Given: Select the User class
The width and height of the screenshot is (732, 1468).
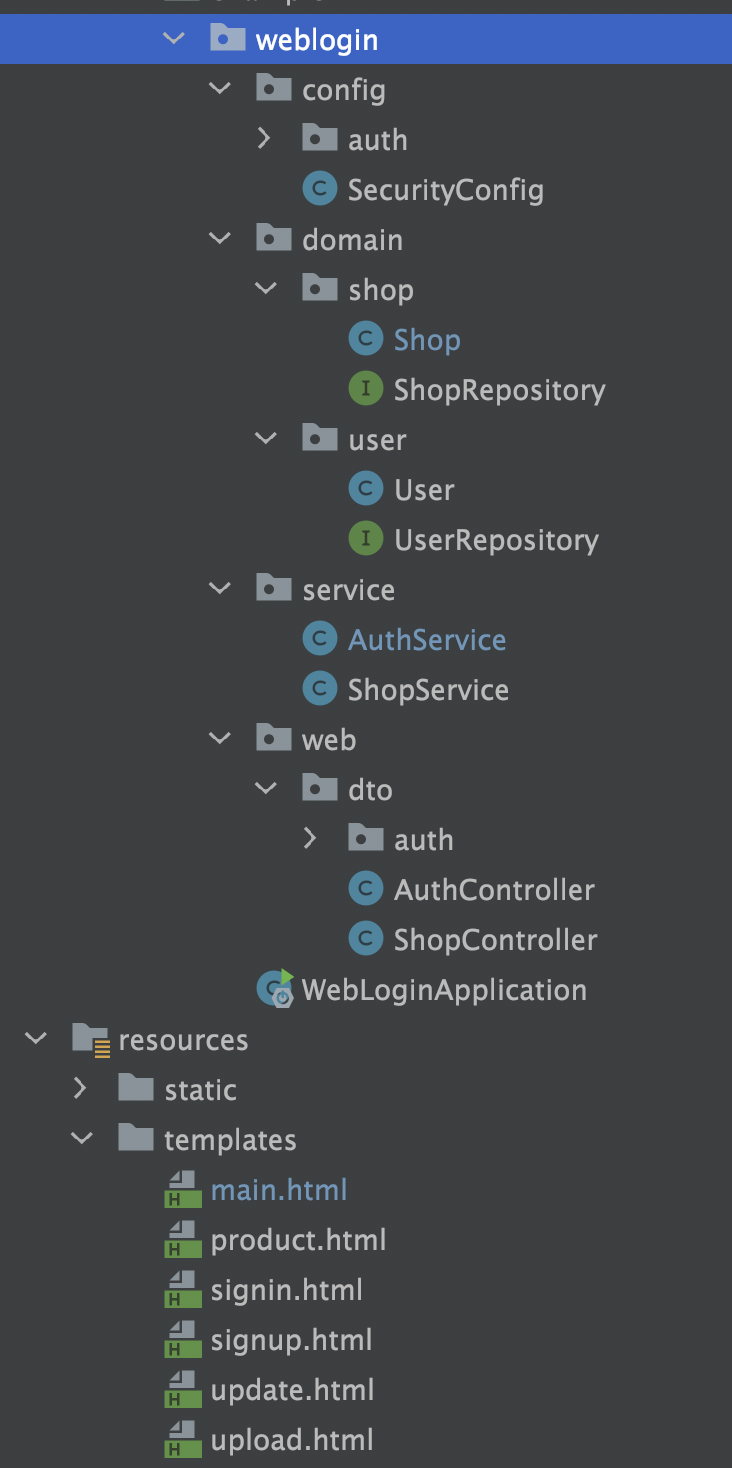Looking at the screenshot, I should 424,490.
